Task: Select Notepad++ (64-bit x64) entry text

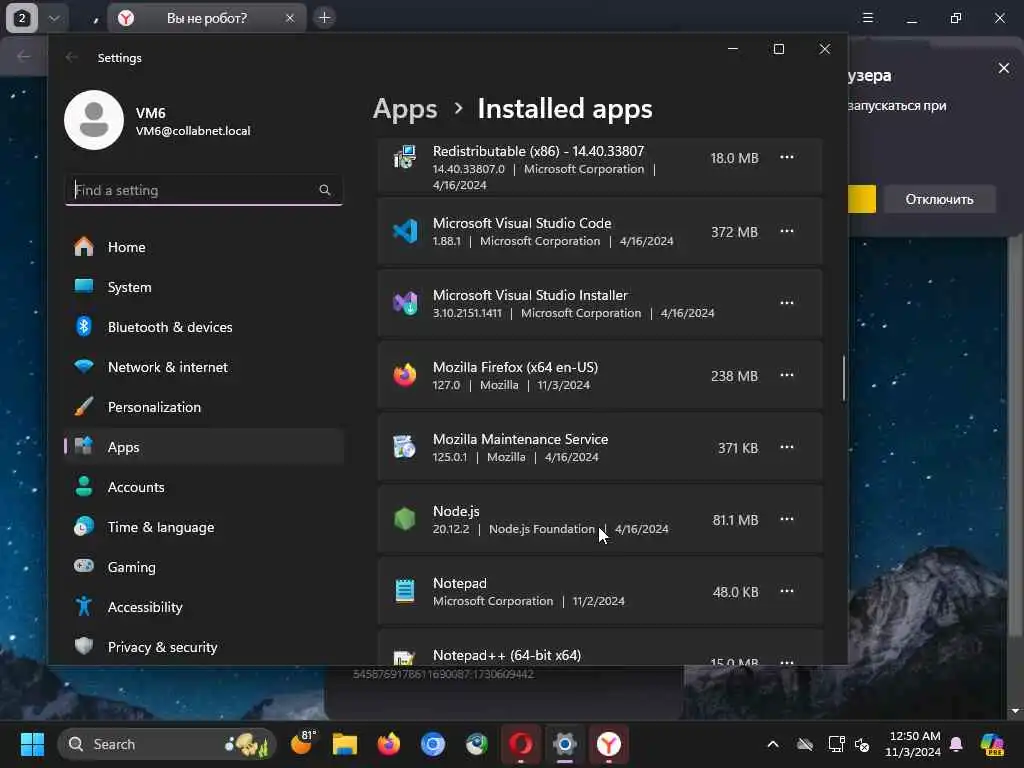Action: (507, 655)
